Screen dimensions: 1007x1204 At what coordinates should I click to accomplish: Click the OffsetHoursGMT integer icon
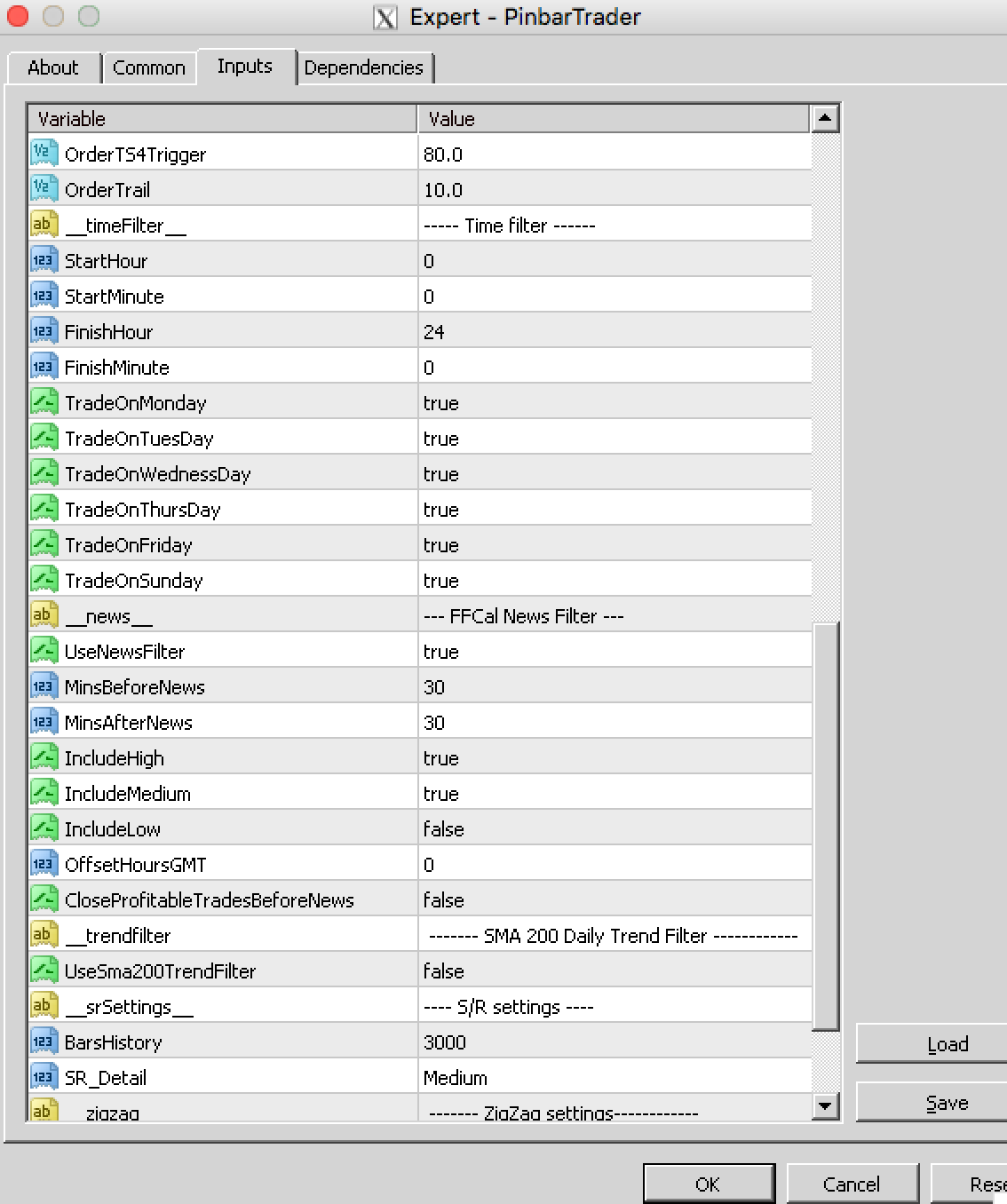point(44,863)
